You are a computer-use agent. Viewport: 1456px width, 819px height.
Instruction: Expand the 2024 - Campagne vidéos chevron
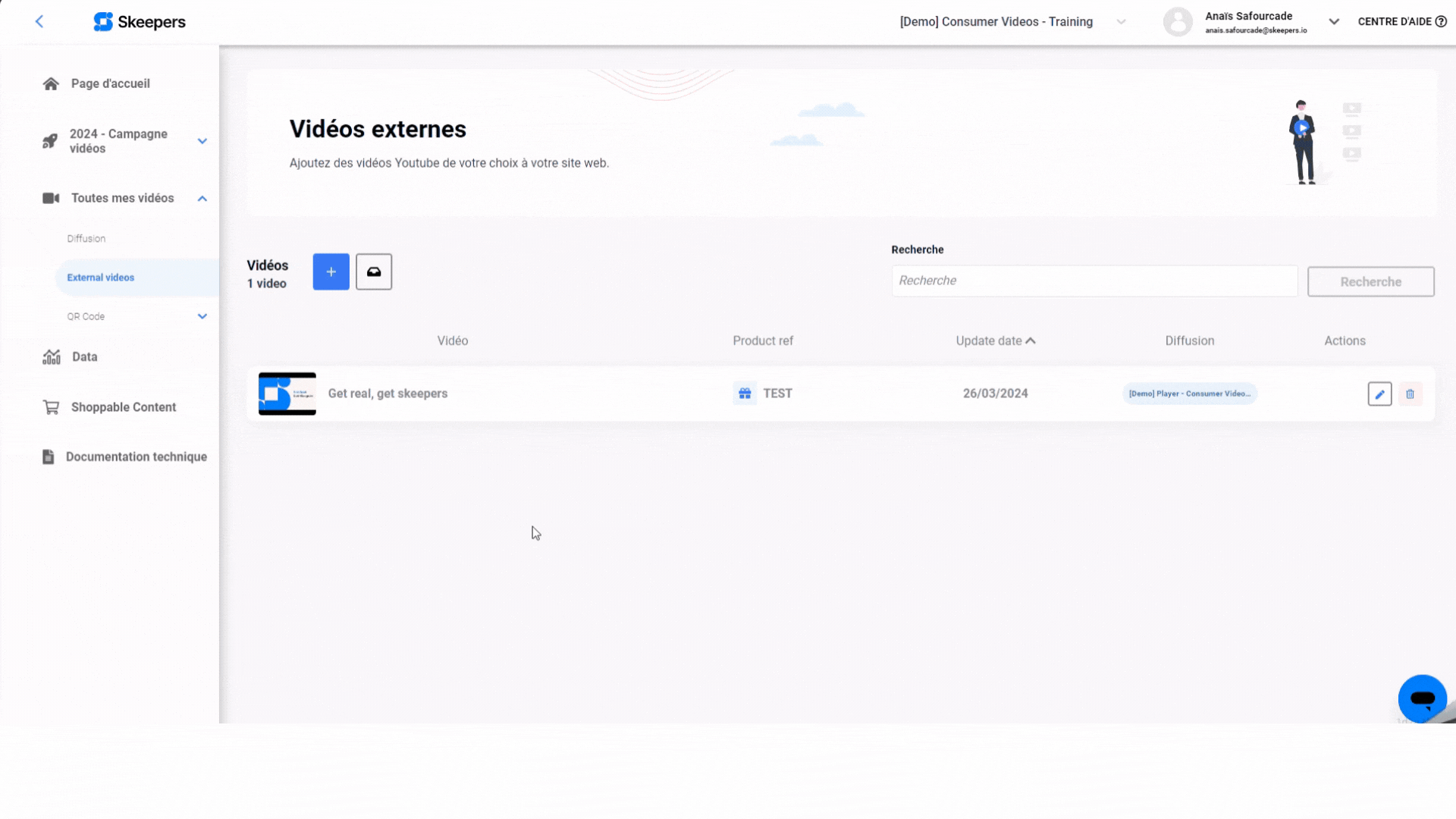click(x=202, y=141)
